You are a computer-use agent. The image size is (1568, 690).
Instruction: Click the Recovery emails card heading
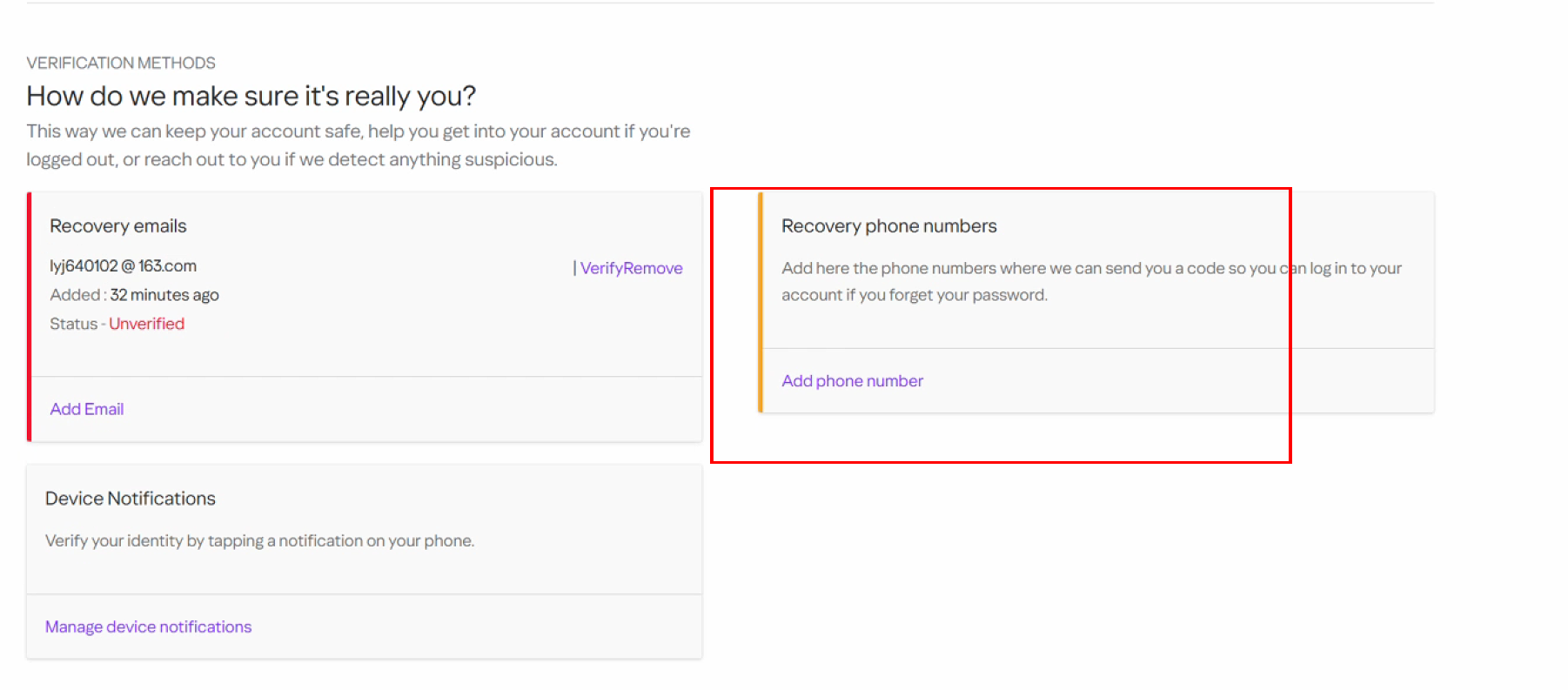tap(118, 226)
